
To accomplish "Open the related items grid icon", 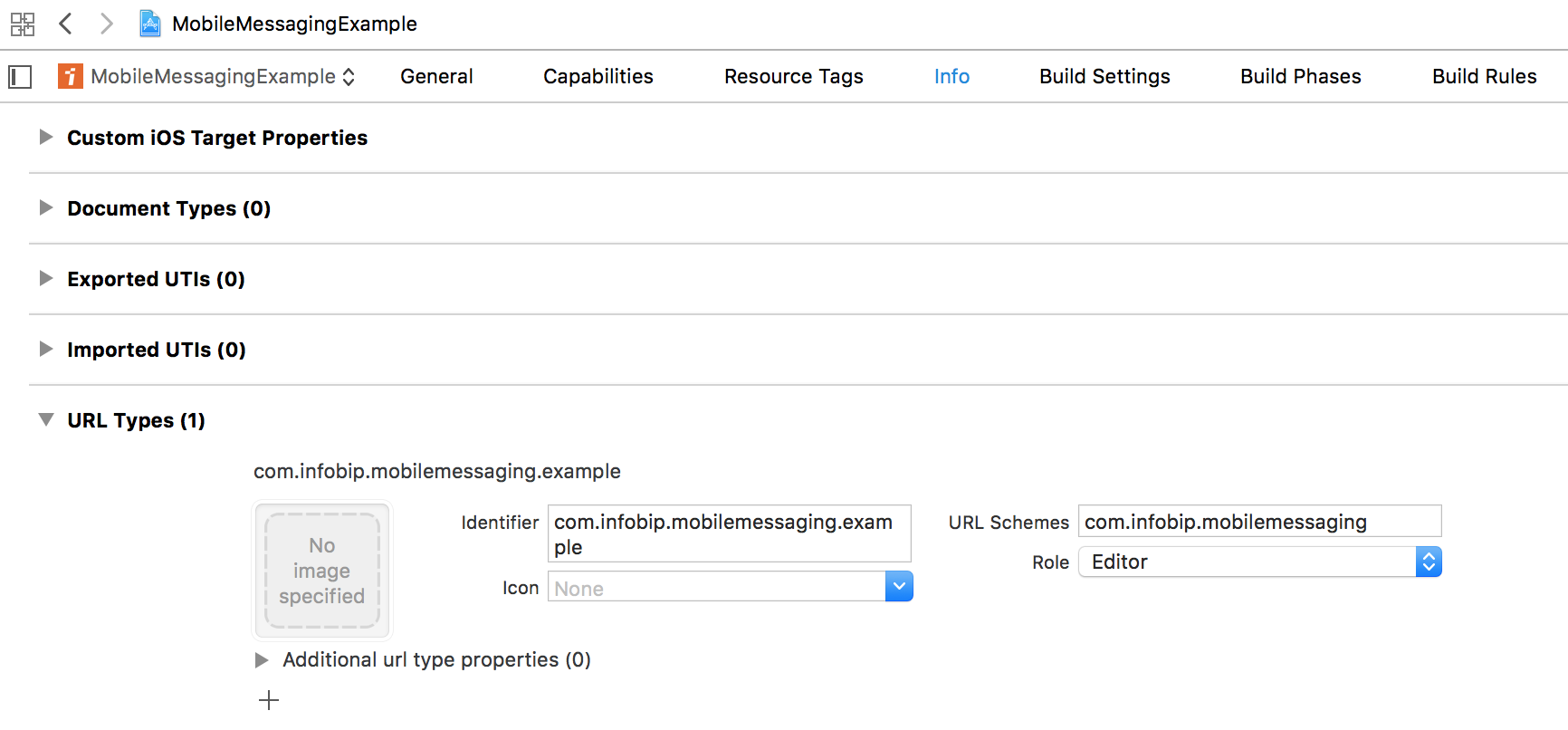I will [x=23, y=24].
